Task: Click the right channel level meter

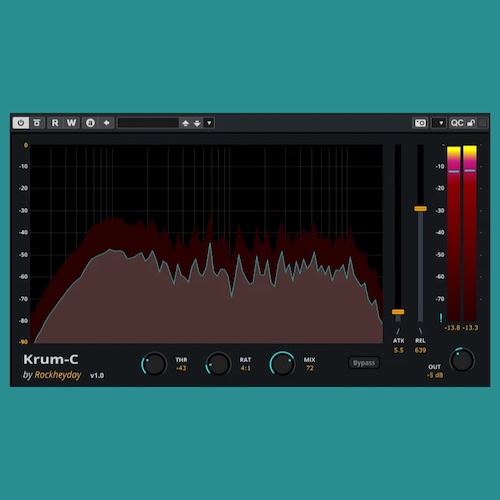Action: coord(470,233)
